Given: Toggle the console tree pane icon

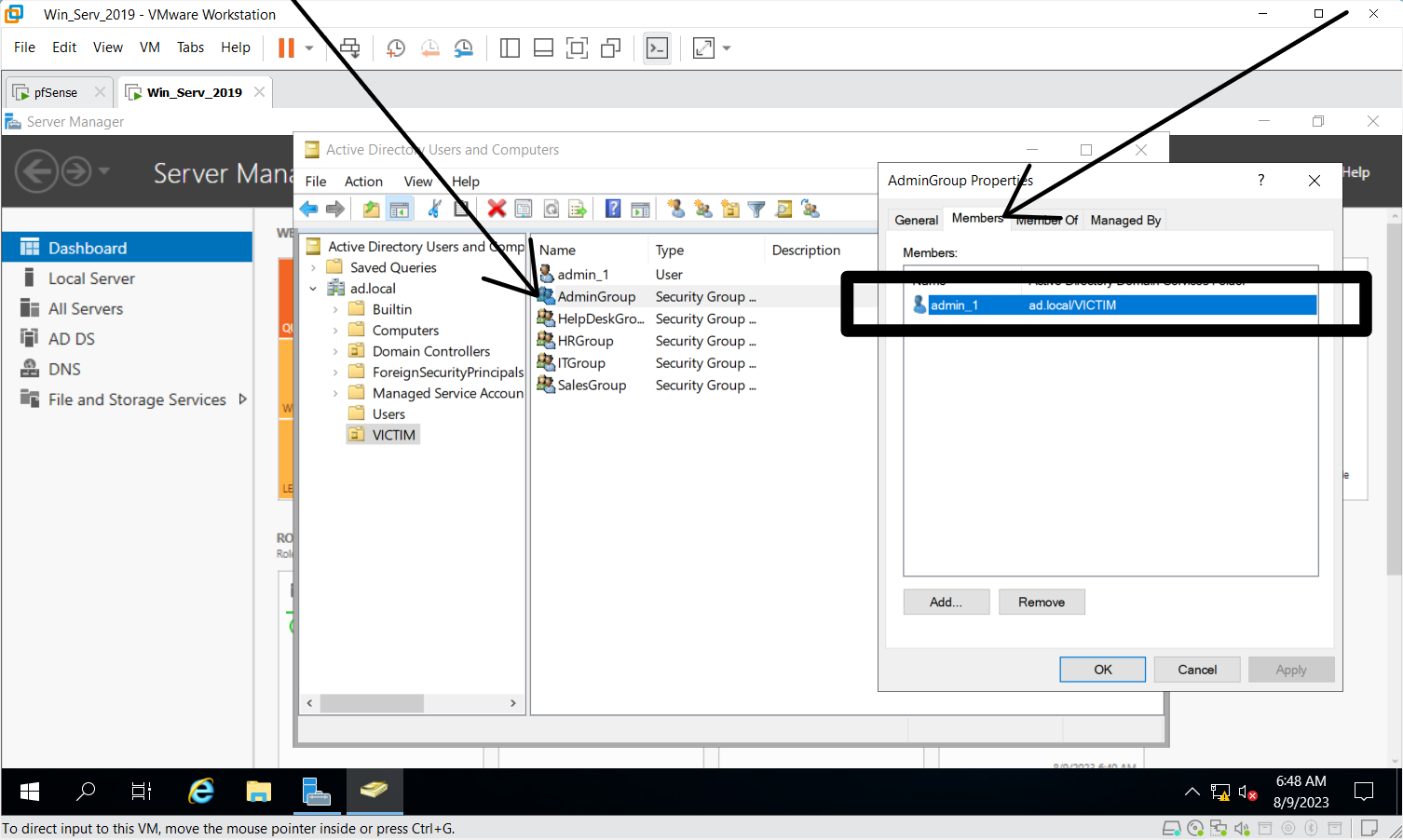Looking at the screenshot, I should [400, 209].
